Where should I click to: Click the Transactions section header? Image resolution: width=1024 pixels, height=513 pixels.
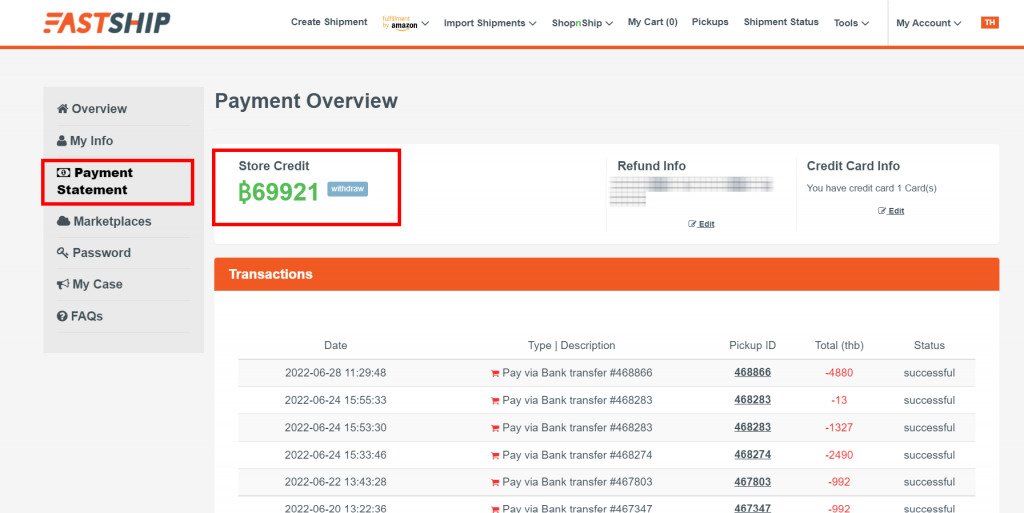(x=607, y=274)
